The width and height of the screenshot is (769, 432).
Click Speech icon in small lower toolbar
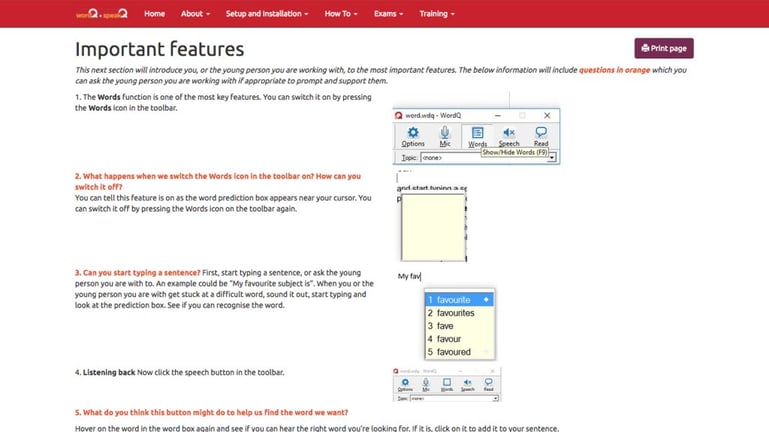click(467, 384)
